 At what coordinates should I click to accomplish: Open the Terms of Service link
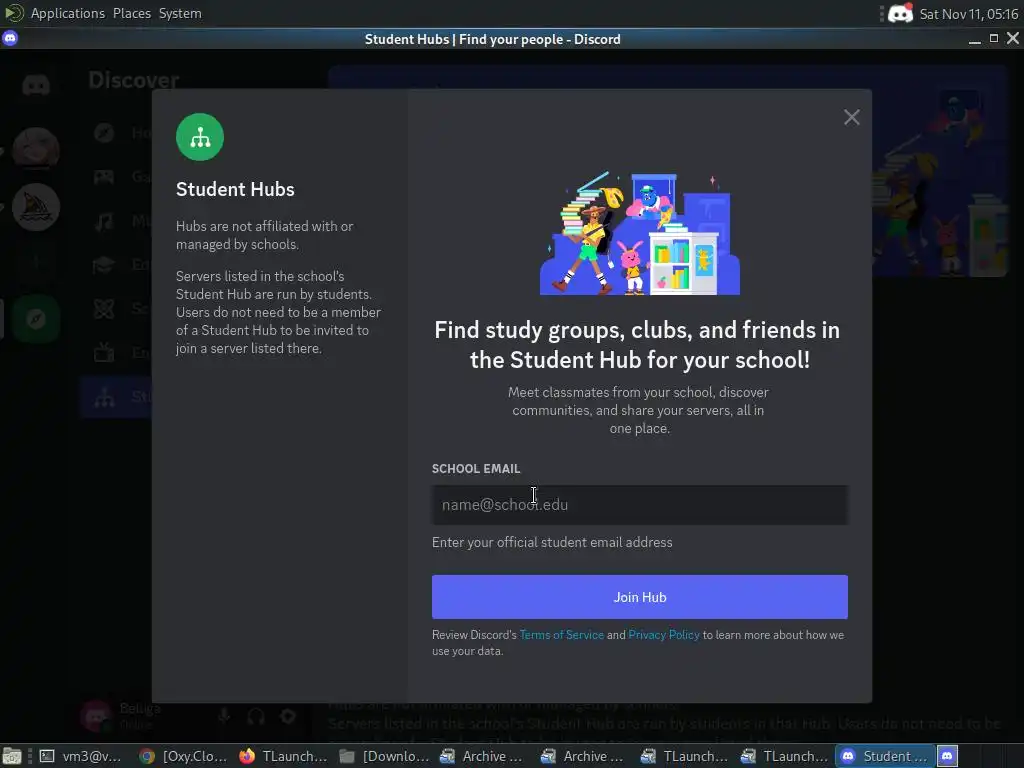[562, 635]
